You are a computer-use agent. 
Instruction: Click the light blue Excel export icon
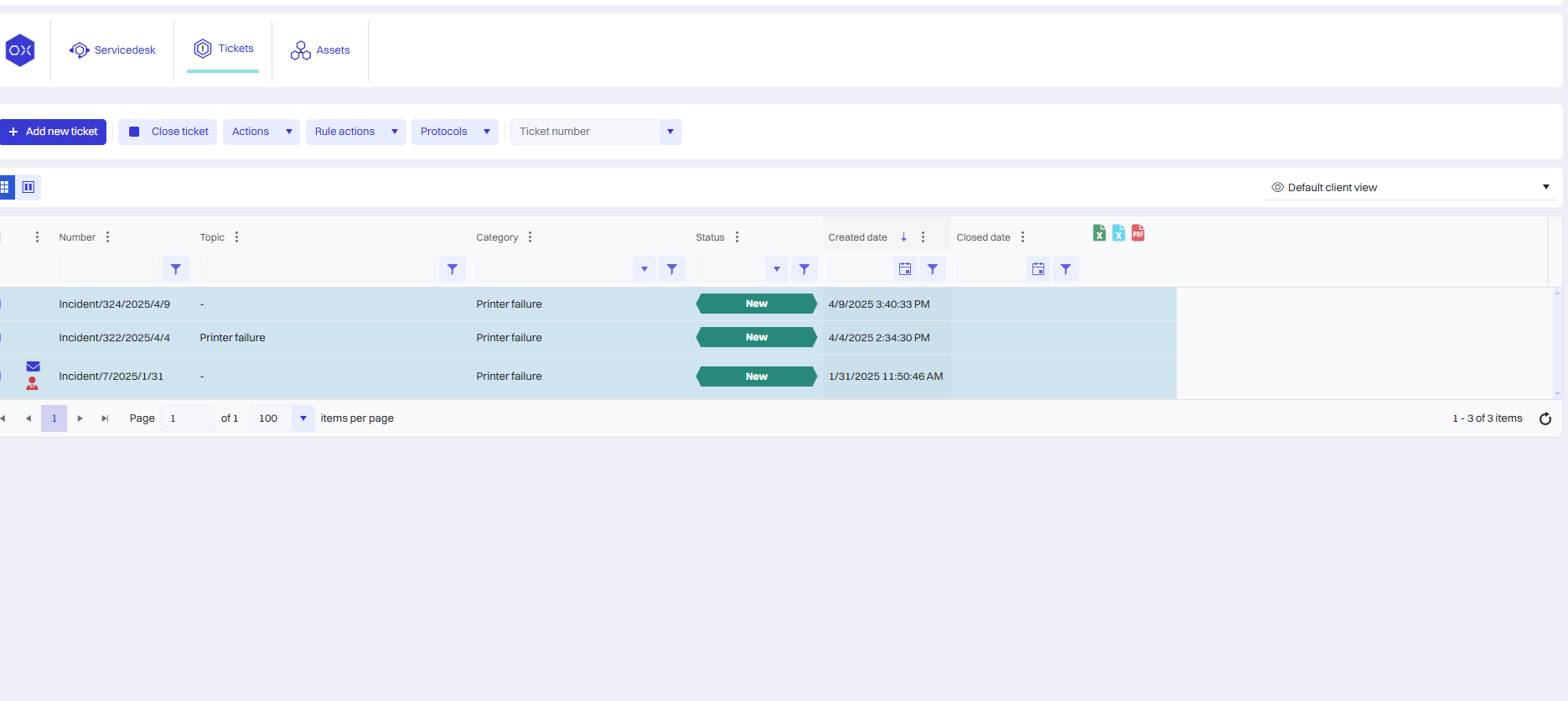tap(1118, 233)
